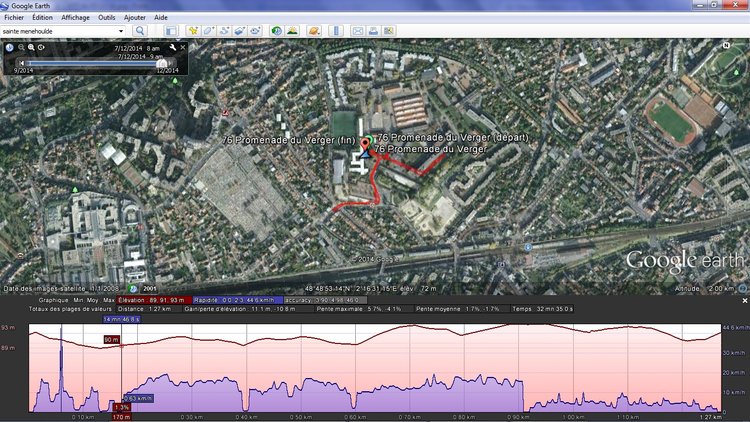View in Google Maps icon
750x422 pixels.
389,31
